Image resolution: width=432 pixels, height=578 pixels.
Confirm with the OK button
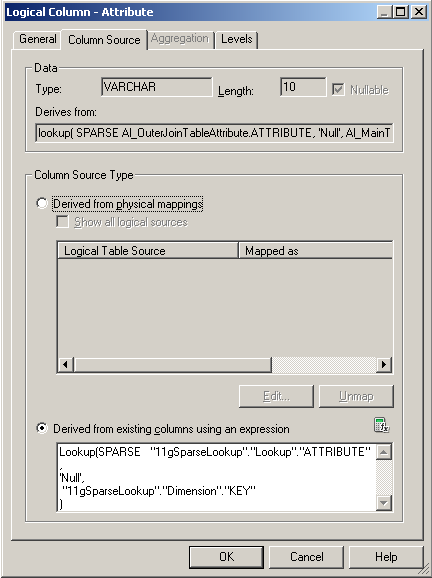226,557
